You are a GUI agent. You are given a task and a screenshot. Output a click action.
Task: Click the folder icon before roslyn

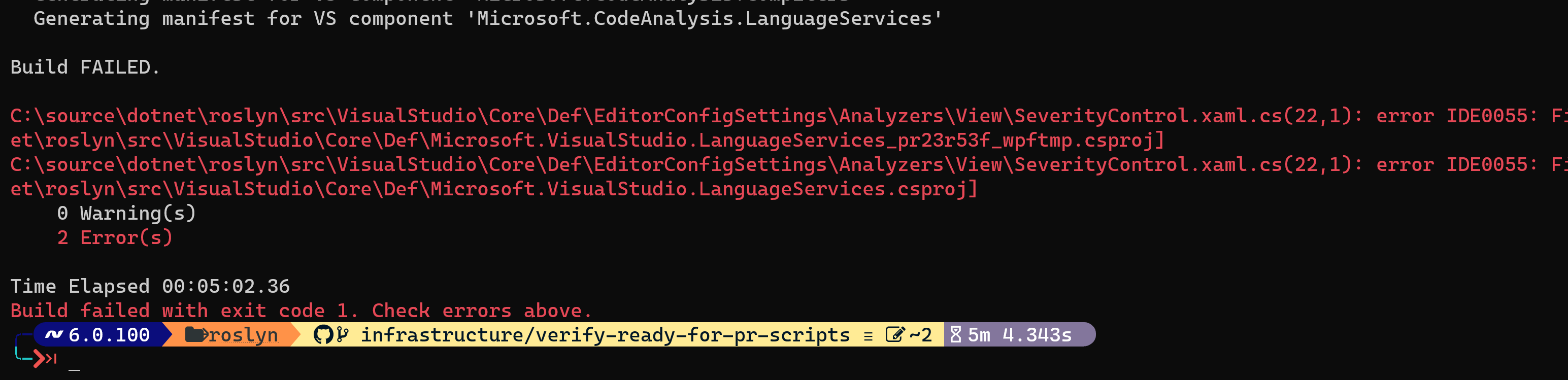click(195, 334)
